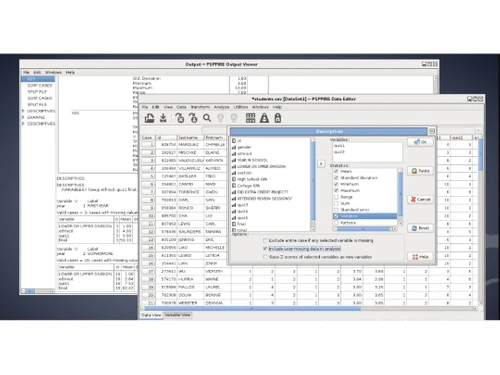The image size is (500, 375).
Task: Click the OK button in Descriptives dialog
Action: (x=420, y=142)
